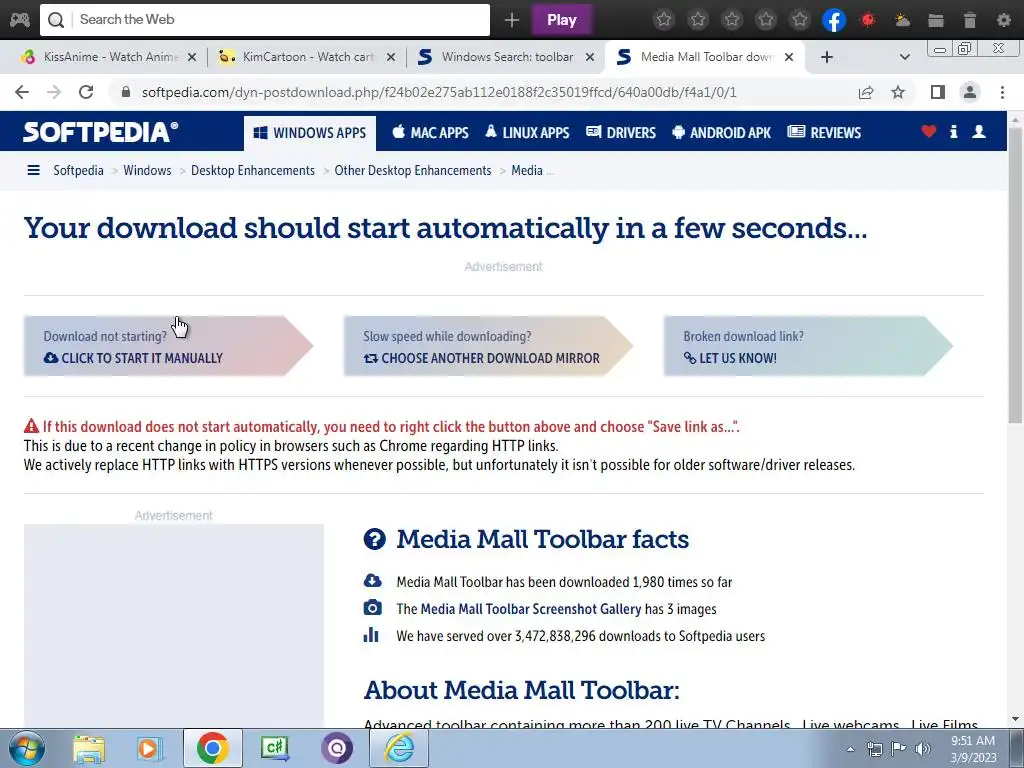Open the Mac Apps section
Viewport: 1024px width, 768px height.
[430, 133]
